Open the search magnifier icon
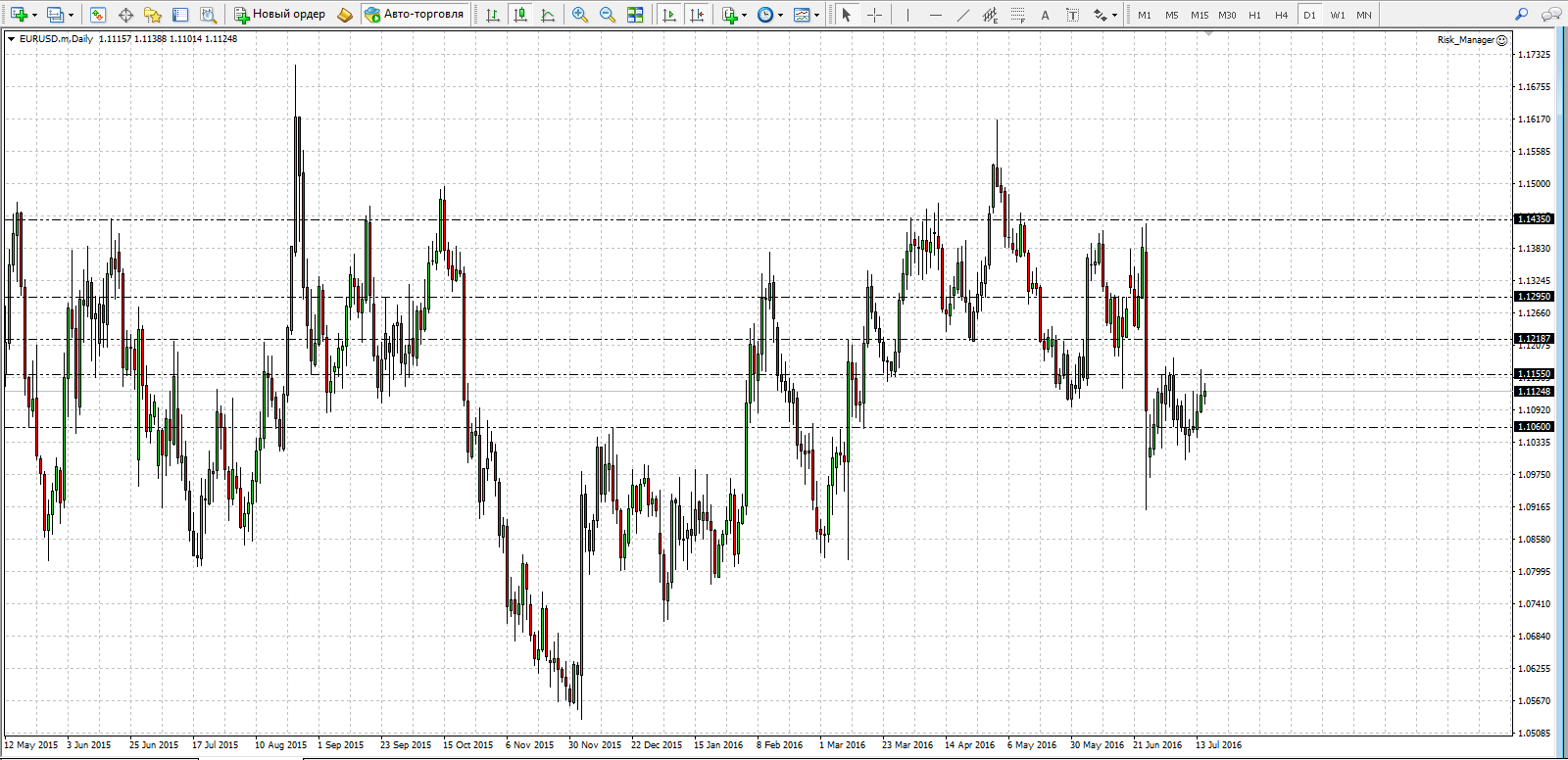 [x=1521, y=15]
